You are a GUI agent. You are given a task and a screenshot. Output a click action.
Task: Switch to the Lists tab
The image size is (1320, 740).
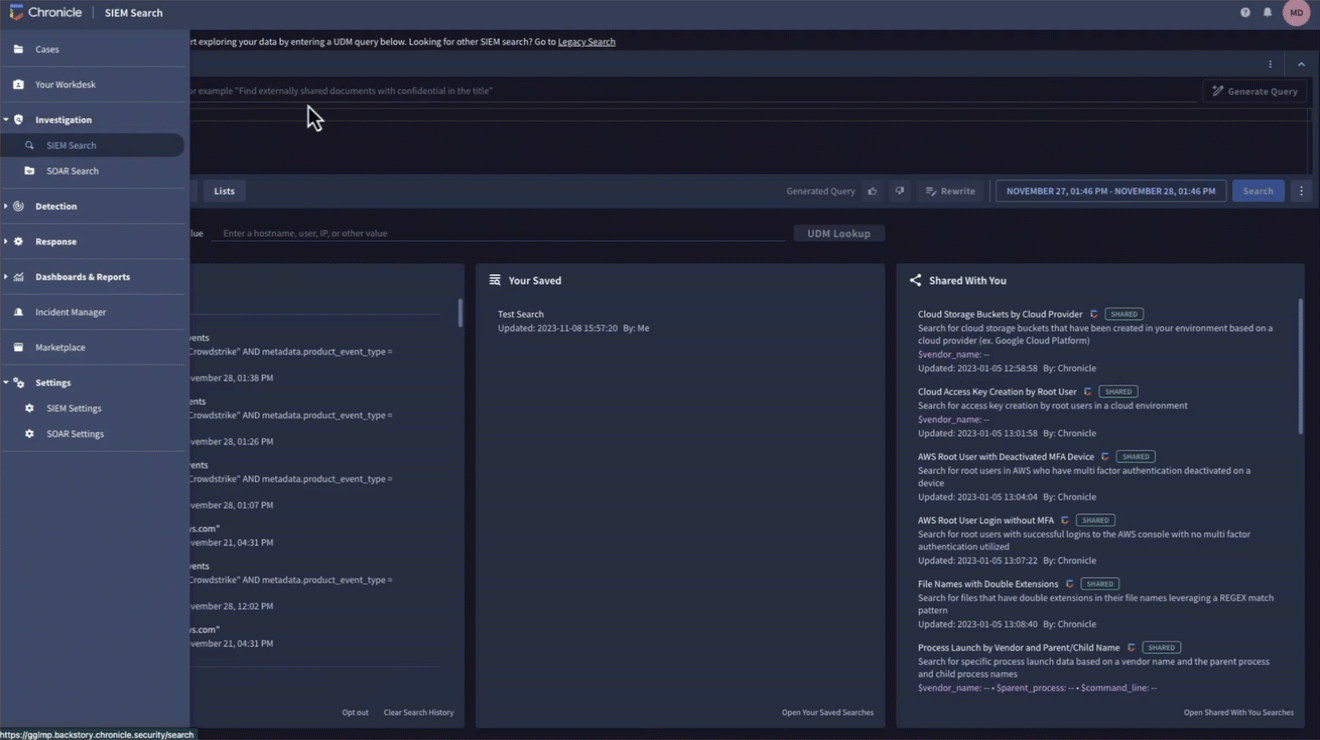[x=224, y=191]
